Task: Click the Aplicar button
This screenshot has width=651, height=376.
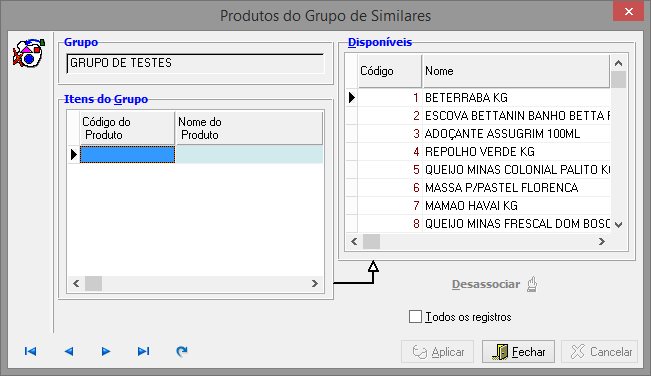Action: (438, 352)
